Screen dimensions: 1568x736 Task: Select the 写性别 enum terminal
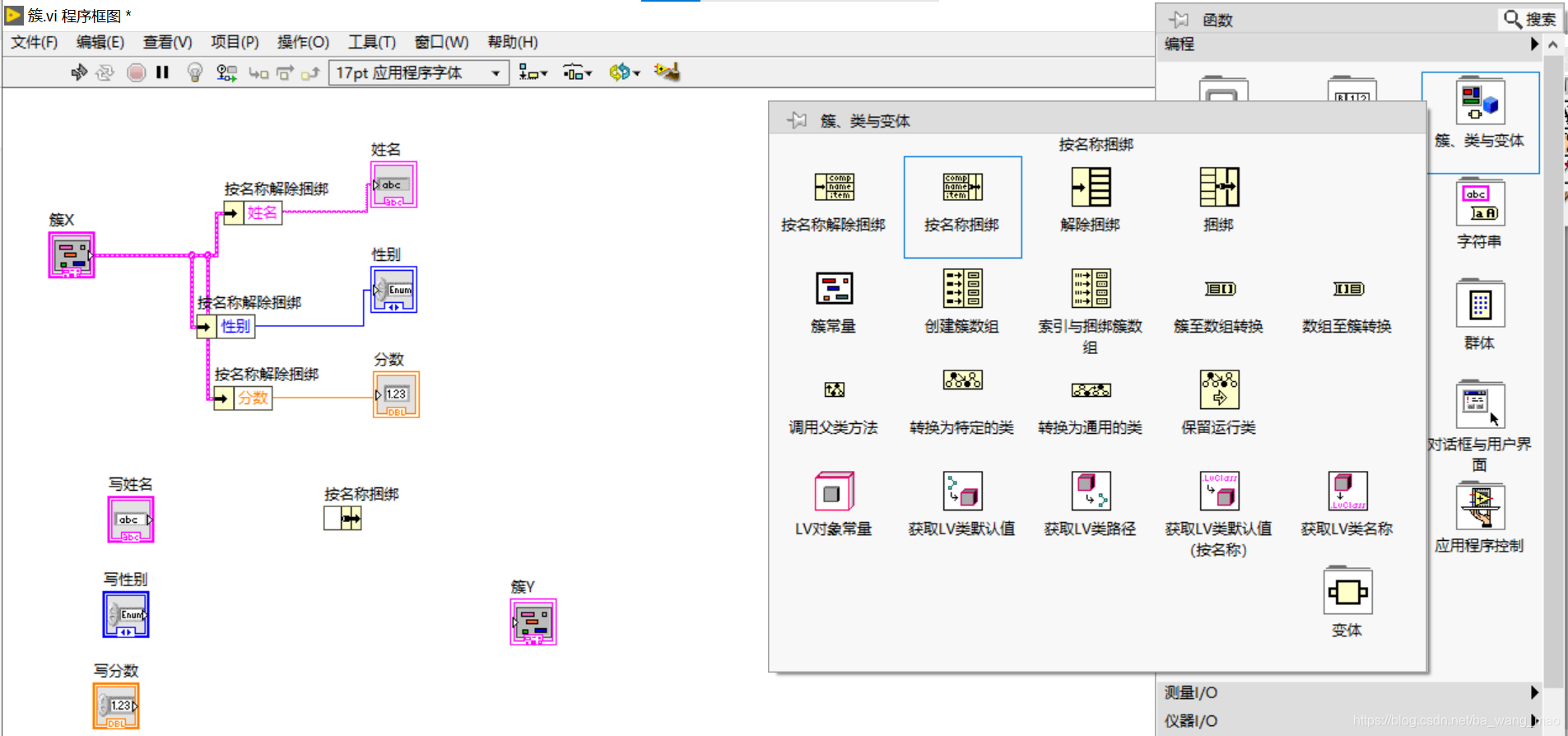126,614
